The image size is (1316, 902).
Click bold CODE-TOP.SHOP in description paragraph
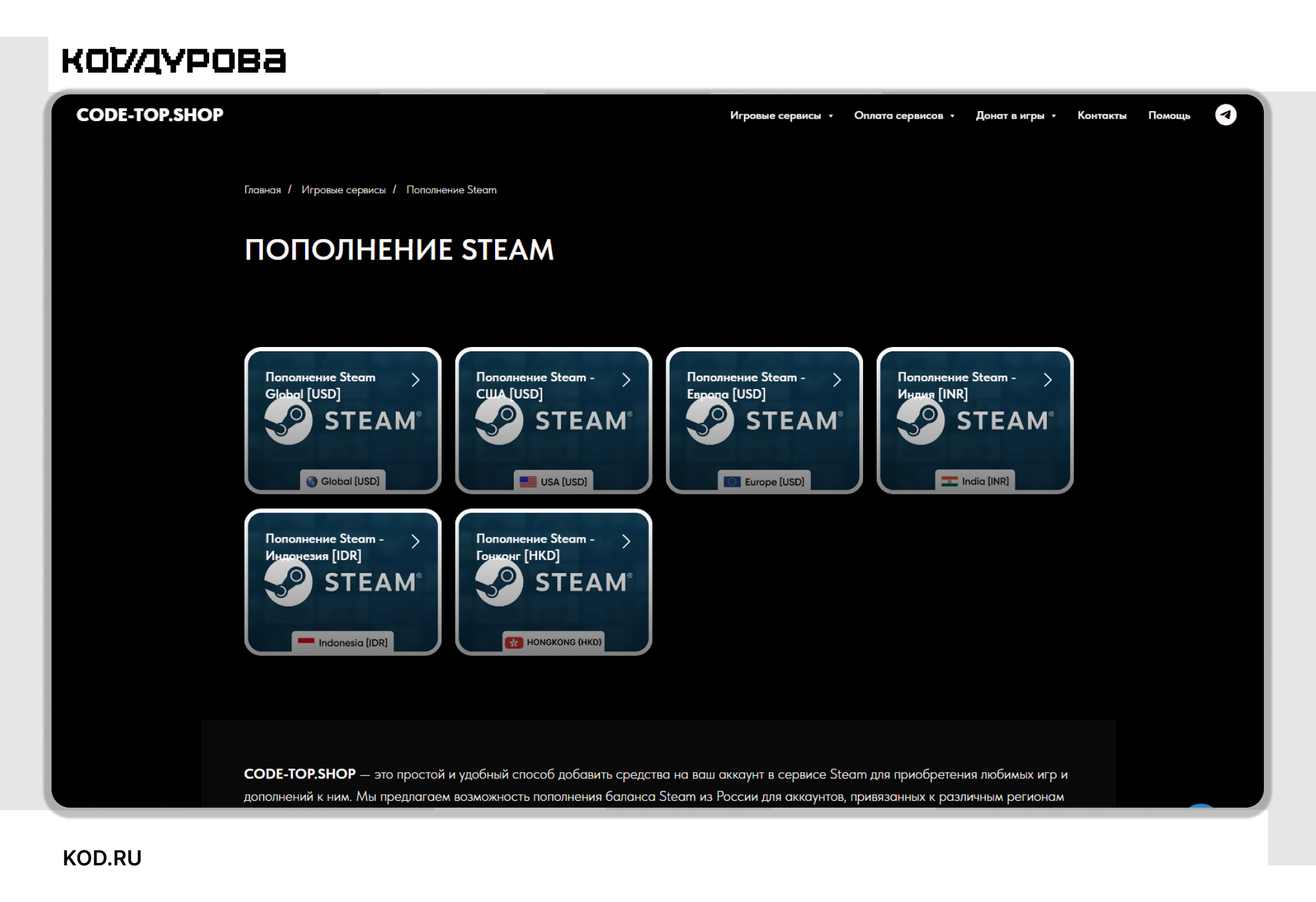[x=300, y=774]
